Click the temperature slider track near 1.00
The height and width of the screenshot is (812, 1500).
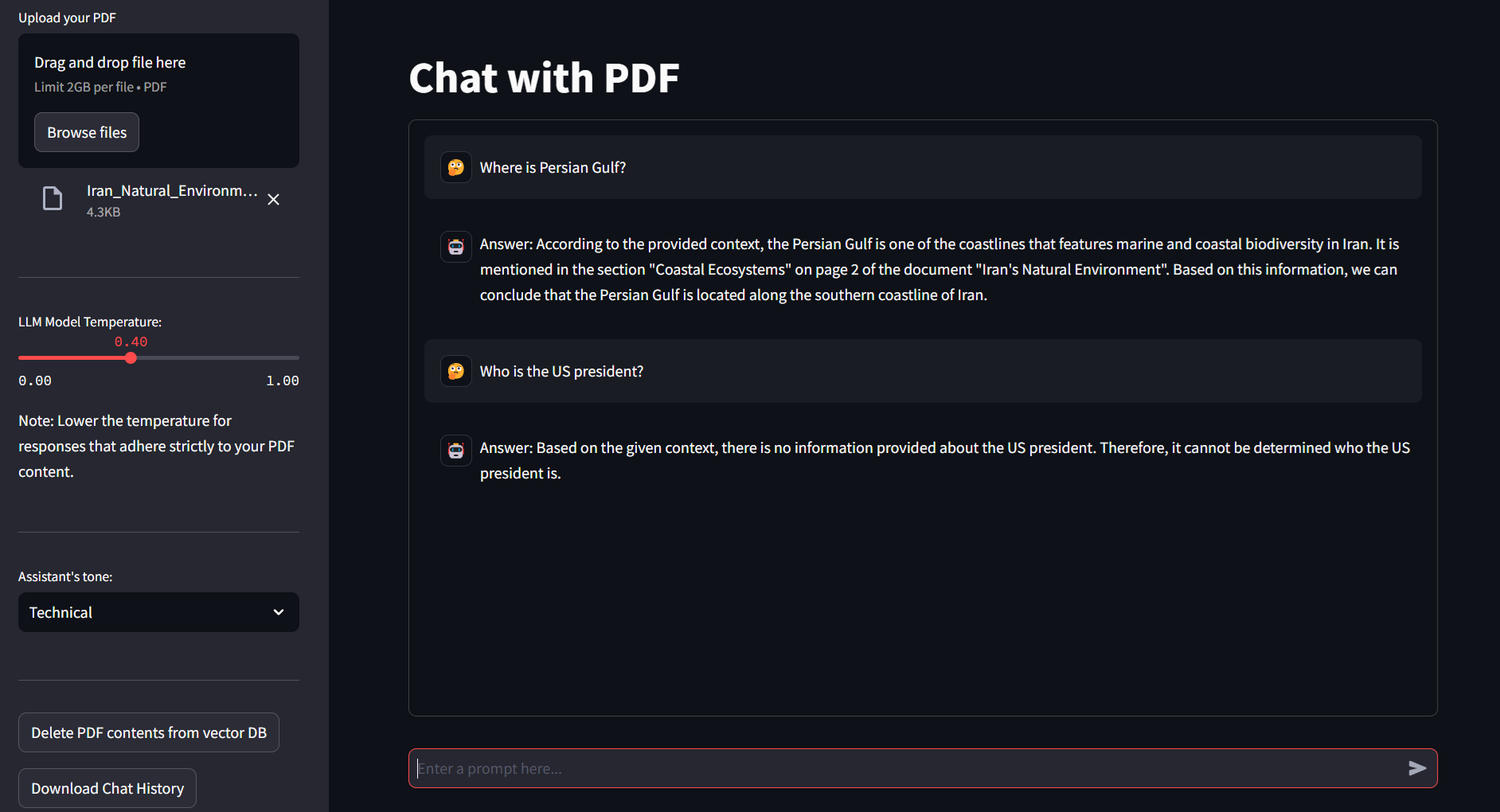[x=291, y=358]
